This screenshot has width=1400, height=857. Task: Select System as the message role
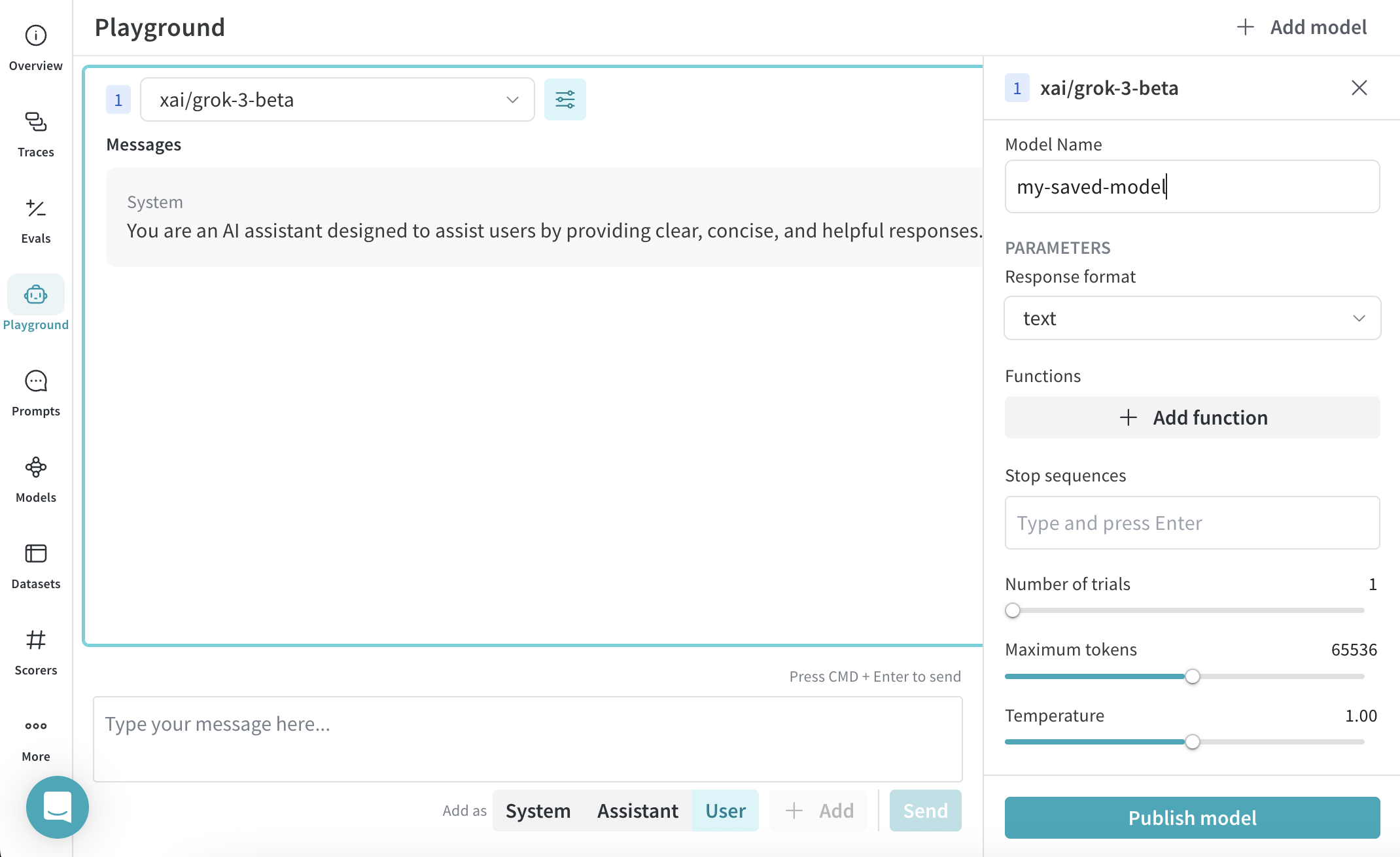pyautogui.click(x=538, y=811)
